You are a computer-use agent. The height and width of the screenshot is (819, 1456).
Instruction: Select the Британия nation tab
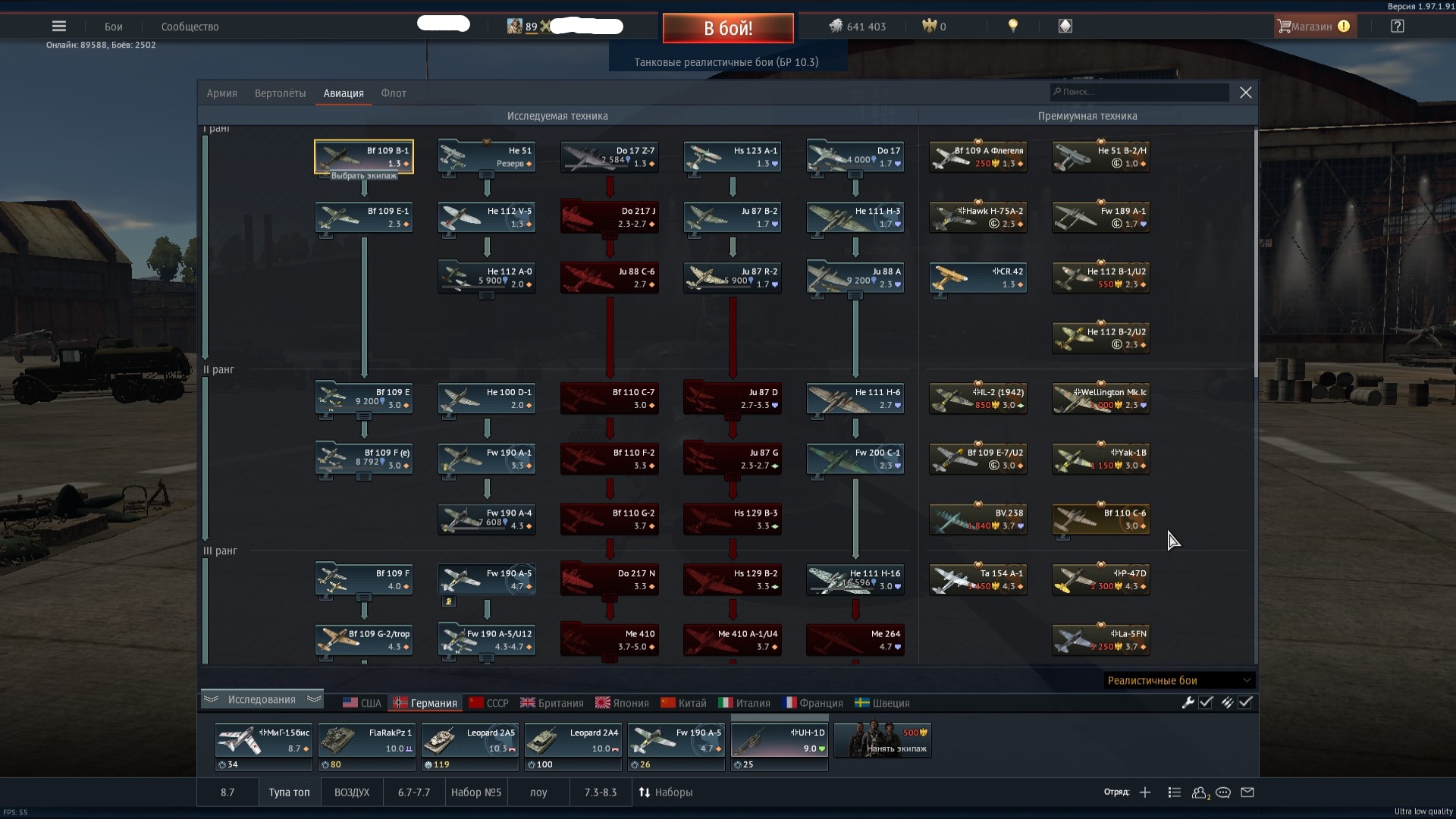(x=551, y=703)
